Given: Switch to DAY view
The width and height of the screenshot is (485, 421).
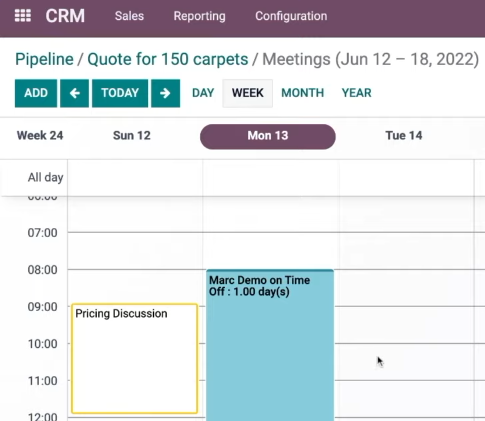Looking at the screenshot, I should [203, 93].
